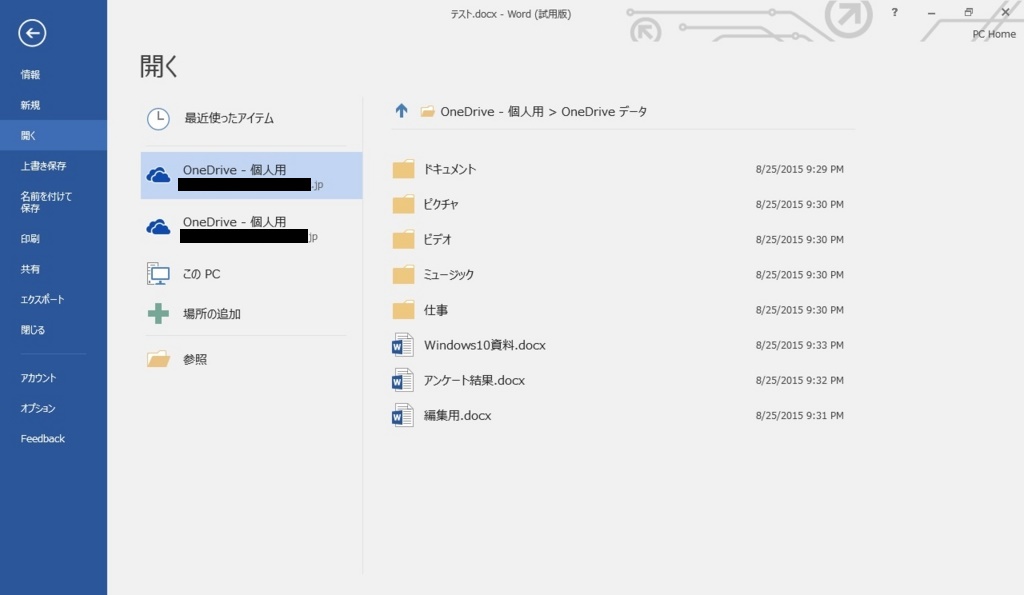Go up one folder level with blue arrow
This screenshot has width=1024, height=595.
(401, 111)
